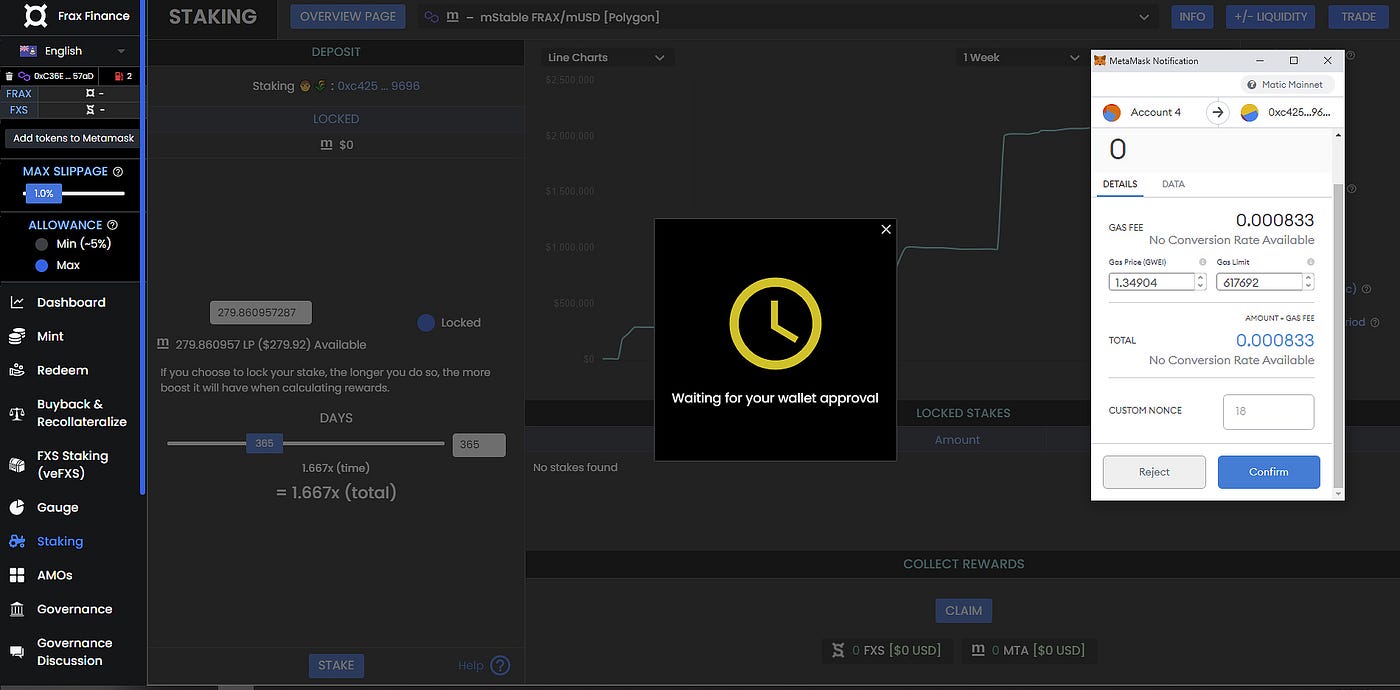Click the days input field showing 365

(x=479, y=445)
